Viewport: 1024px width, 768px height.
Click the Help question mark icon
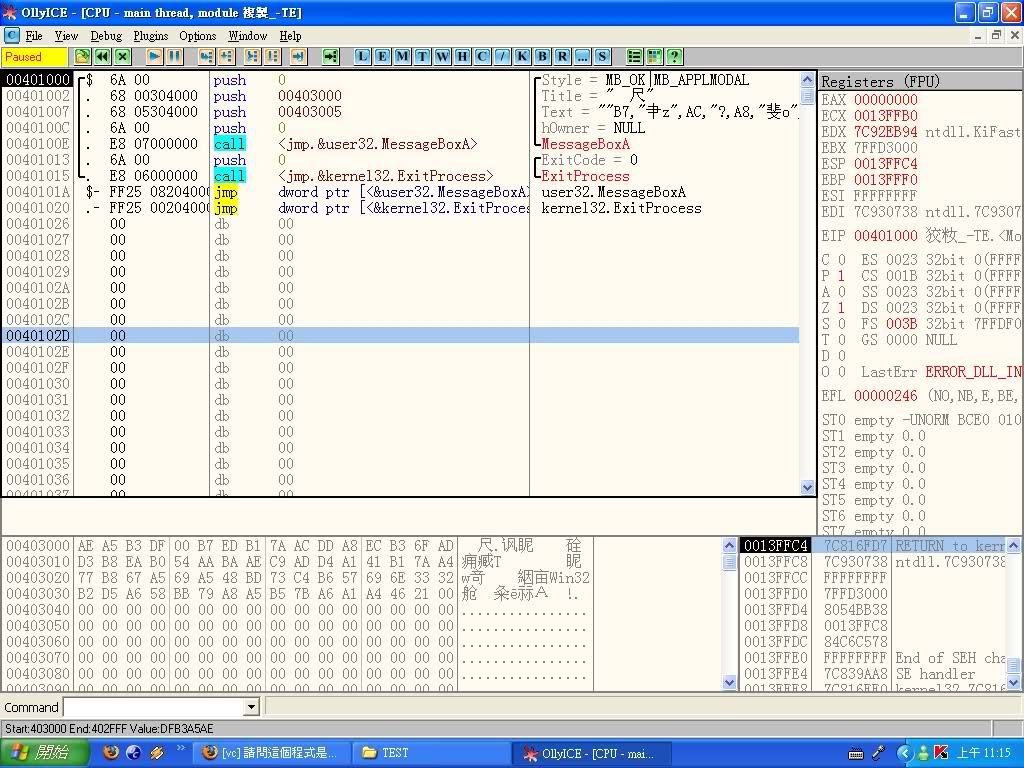coord(675,57)
